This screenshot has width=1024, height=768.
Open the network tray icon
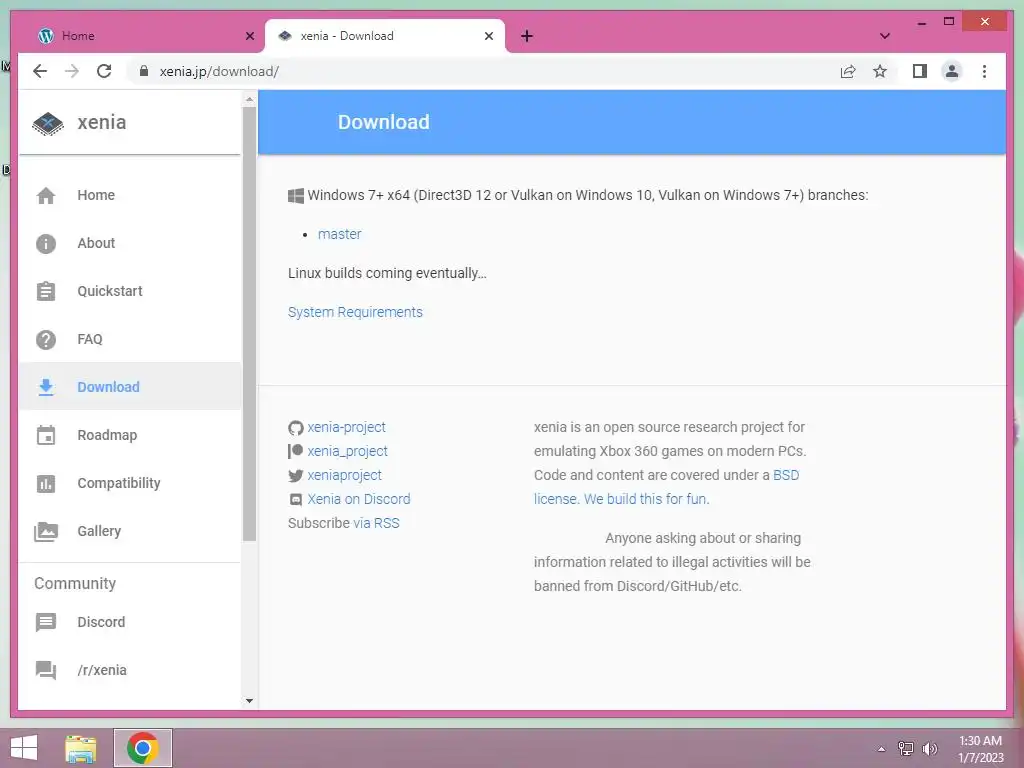coord(906,749)
